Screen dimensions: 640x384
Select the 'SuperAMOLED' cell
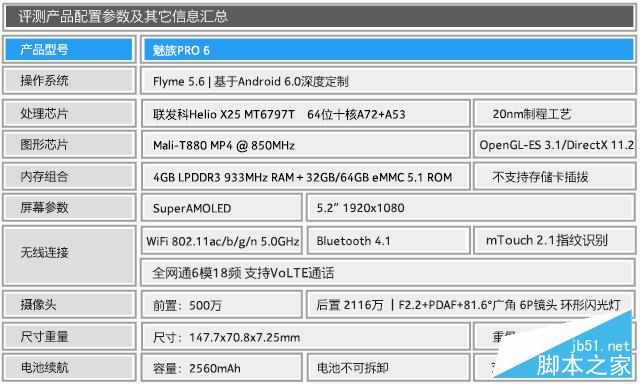point(222,208)
